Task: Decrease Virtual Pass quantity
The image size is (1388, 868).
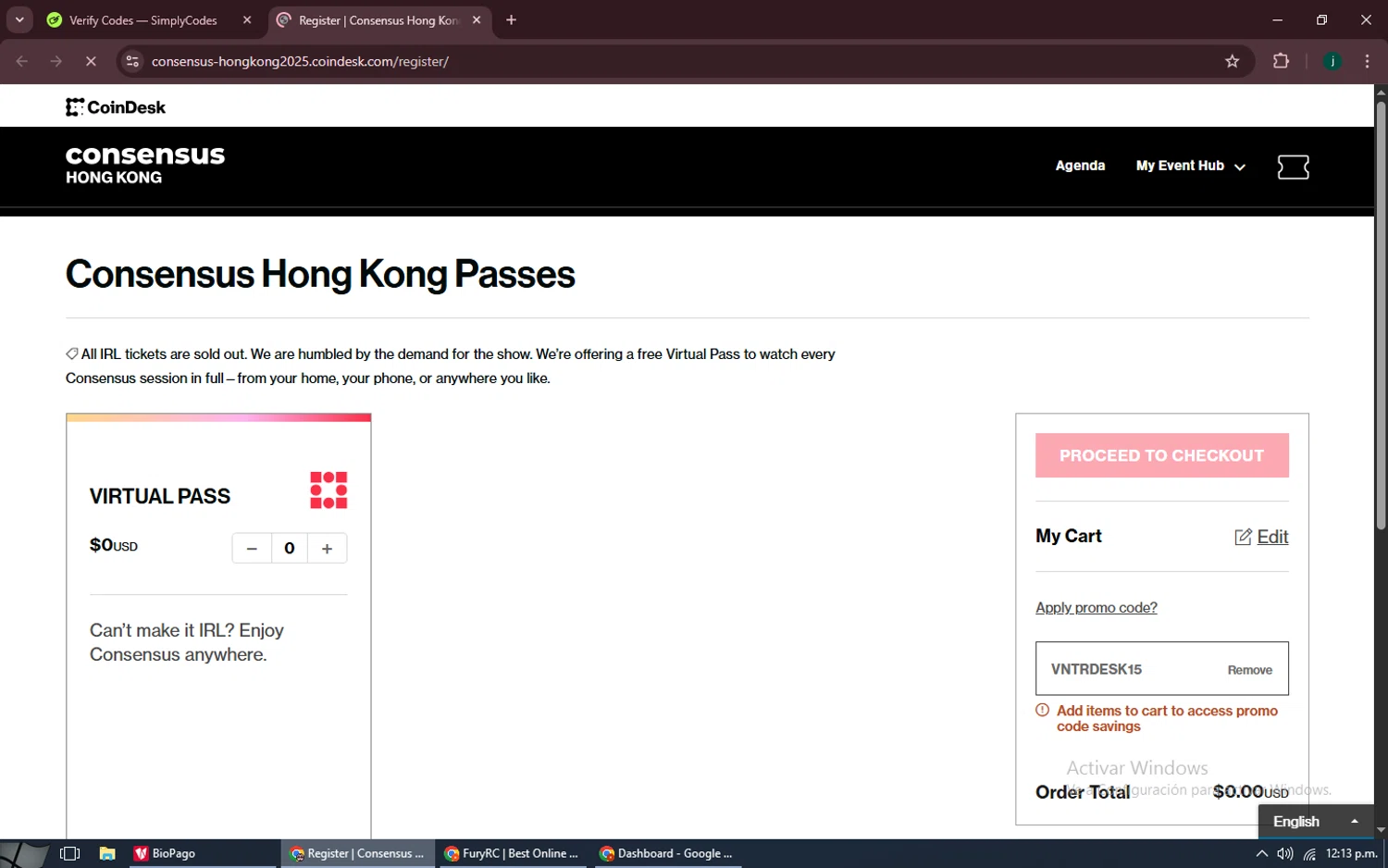Action: [252, 549]
